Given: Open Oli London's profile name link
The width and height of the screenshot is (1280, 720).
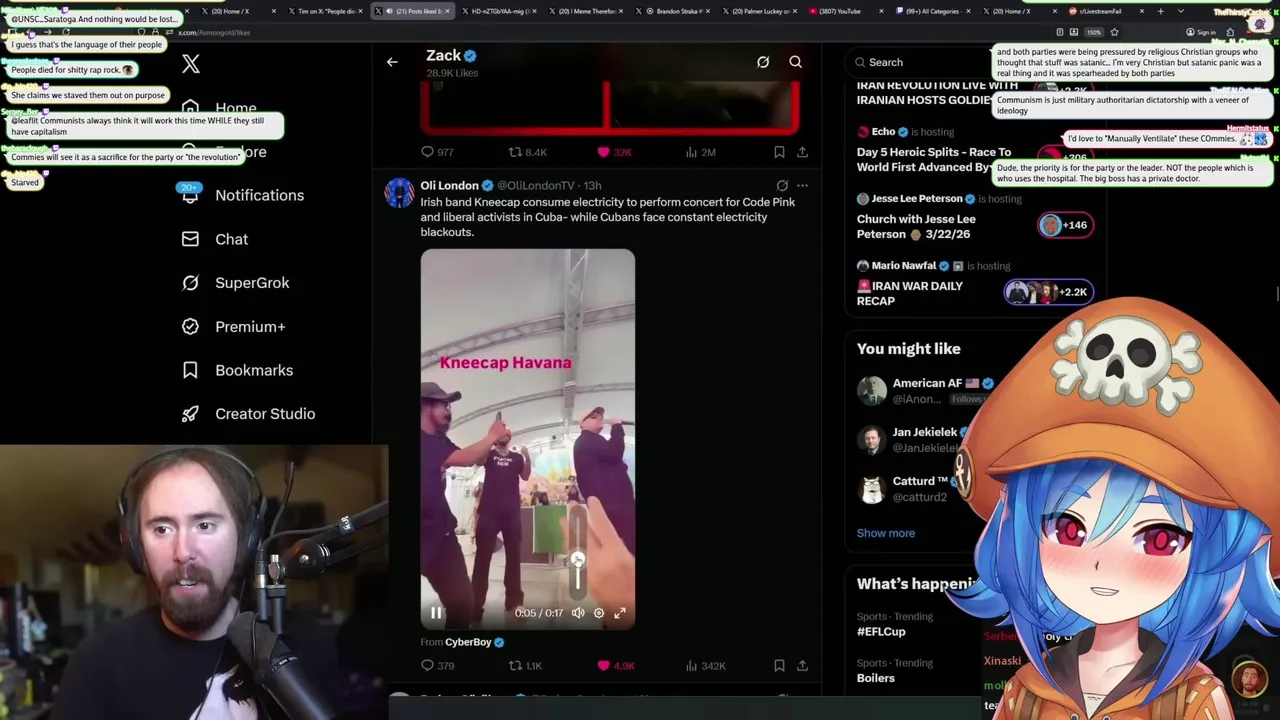Looking at the screenshot, I should click(x=449, y=185).
